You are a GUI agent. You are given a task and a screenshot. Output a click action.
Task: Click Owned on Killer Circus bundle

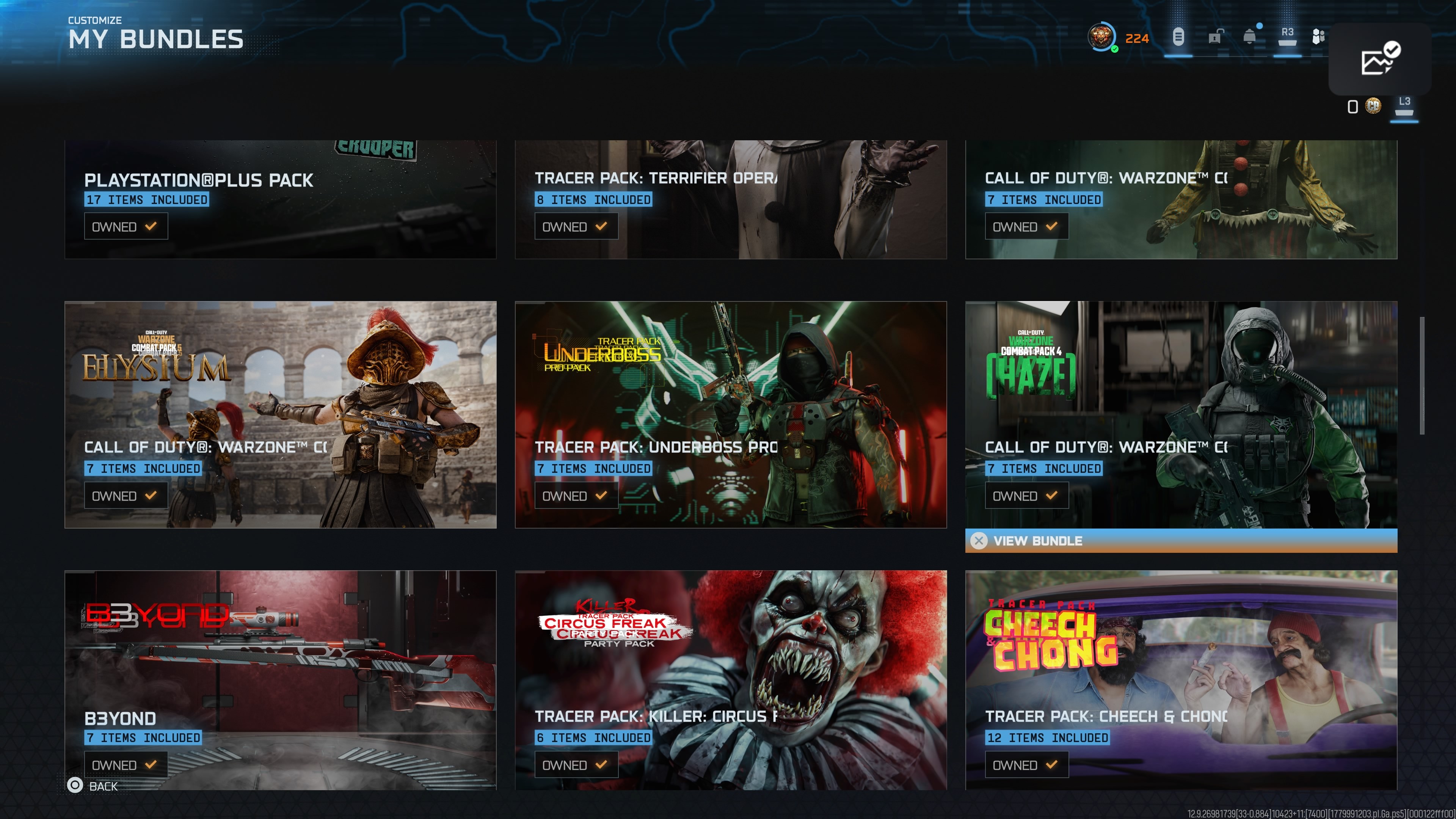click(576, 765)
